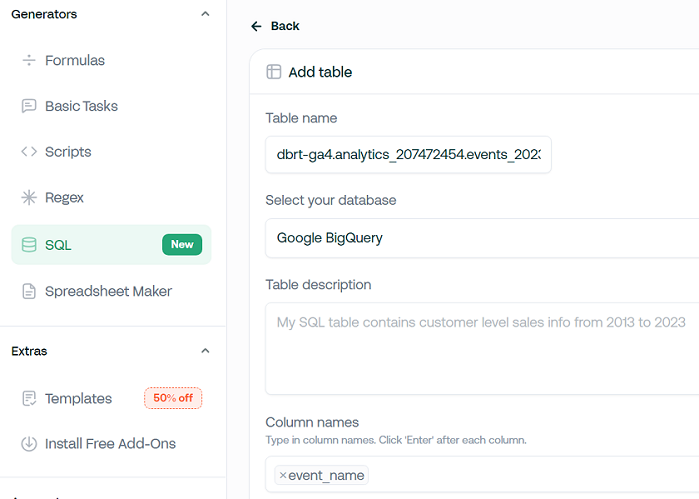The width and height of the screenshot is (699, 499).
Task: Click the Formulas divide icon
Action: pos(29,60)
